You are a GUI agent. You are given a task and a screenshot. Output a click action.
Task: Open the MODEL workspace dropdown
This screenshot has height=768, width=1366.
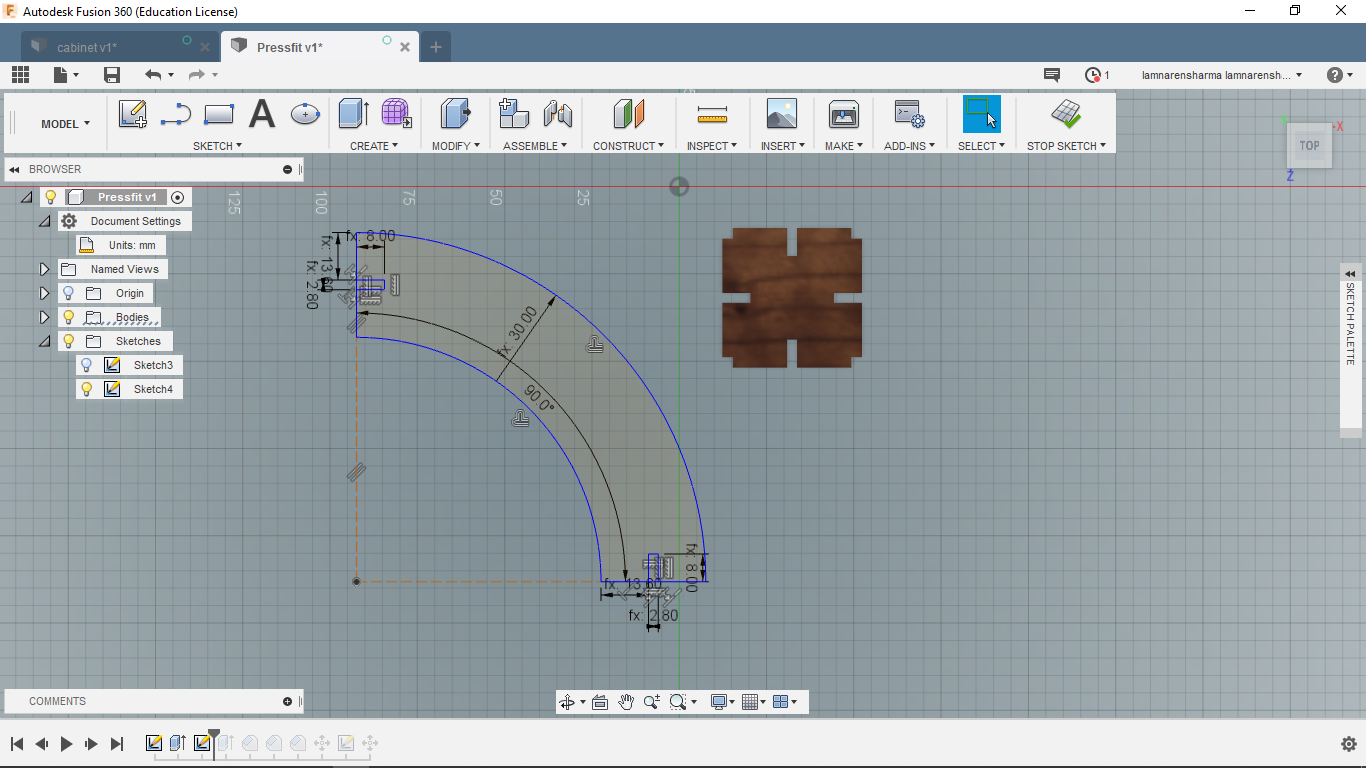[x=65, y=124]
